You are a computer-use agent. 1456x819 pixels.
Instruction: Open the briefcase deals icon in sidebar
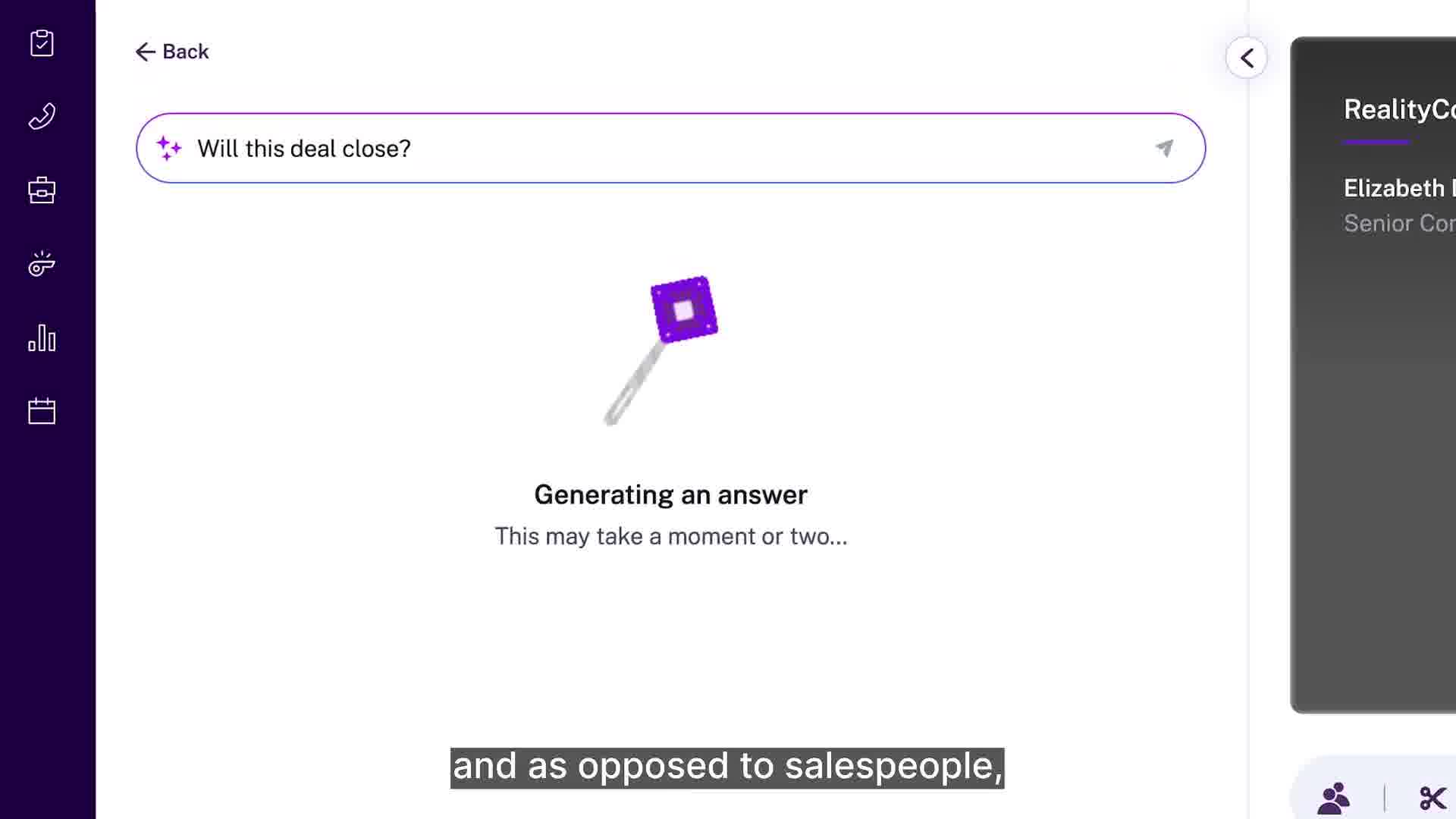coord(42,190)
